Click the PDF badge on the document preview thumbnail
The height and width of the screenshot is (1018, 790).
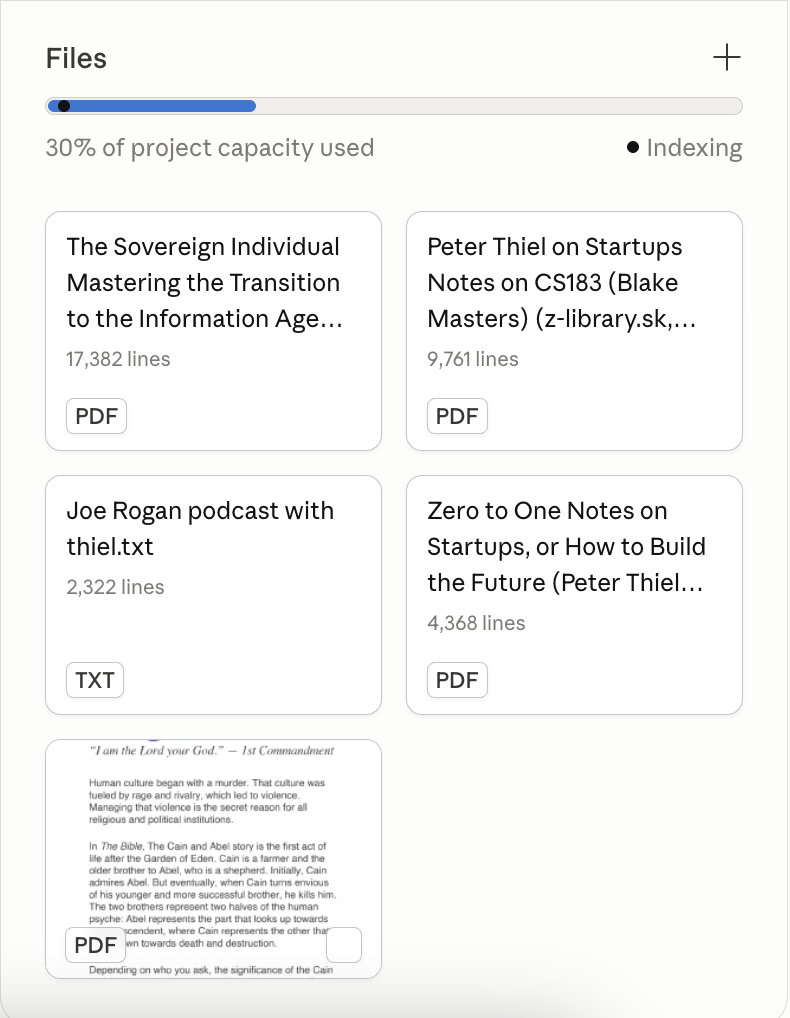(96, 945)
